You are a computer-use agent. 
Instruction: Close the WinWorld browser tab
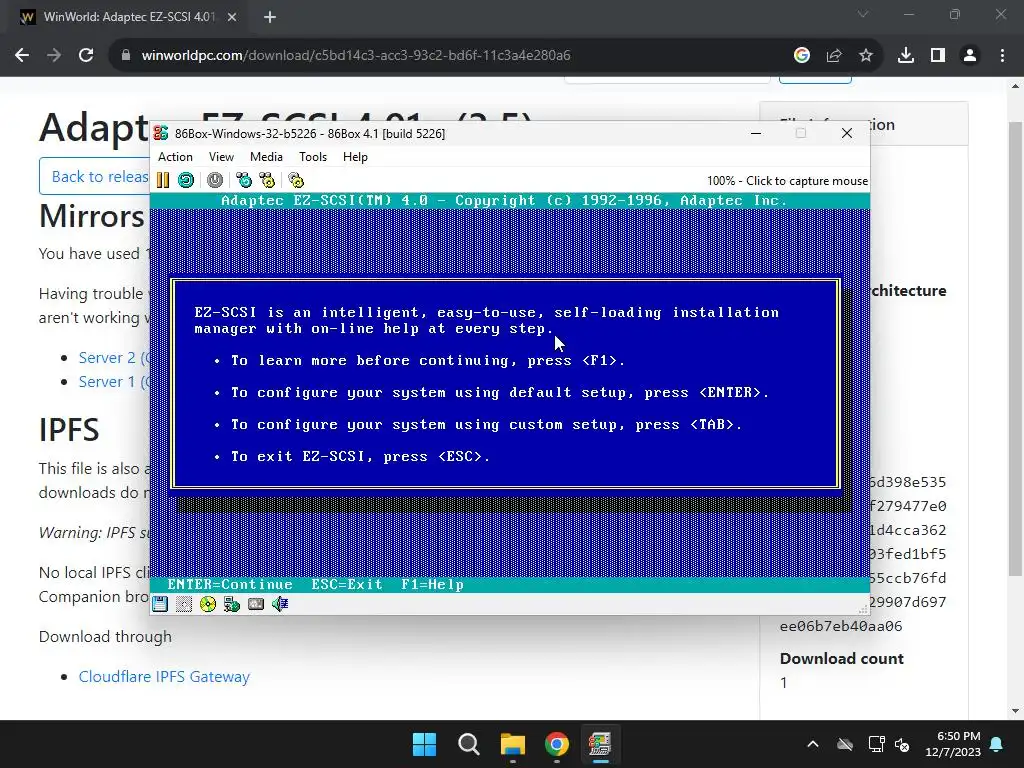[x=232, y=18]
